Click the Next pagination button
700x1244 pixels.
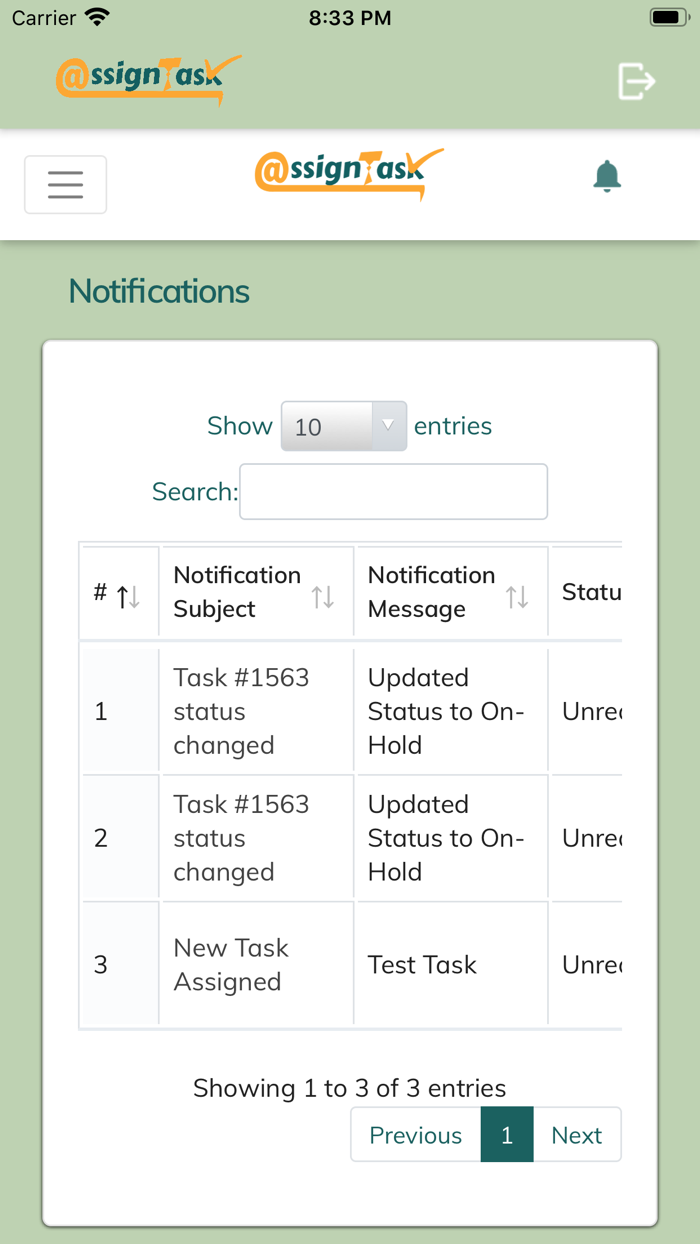tap(576, 1135)
